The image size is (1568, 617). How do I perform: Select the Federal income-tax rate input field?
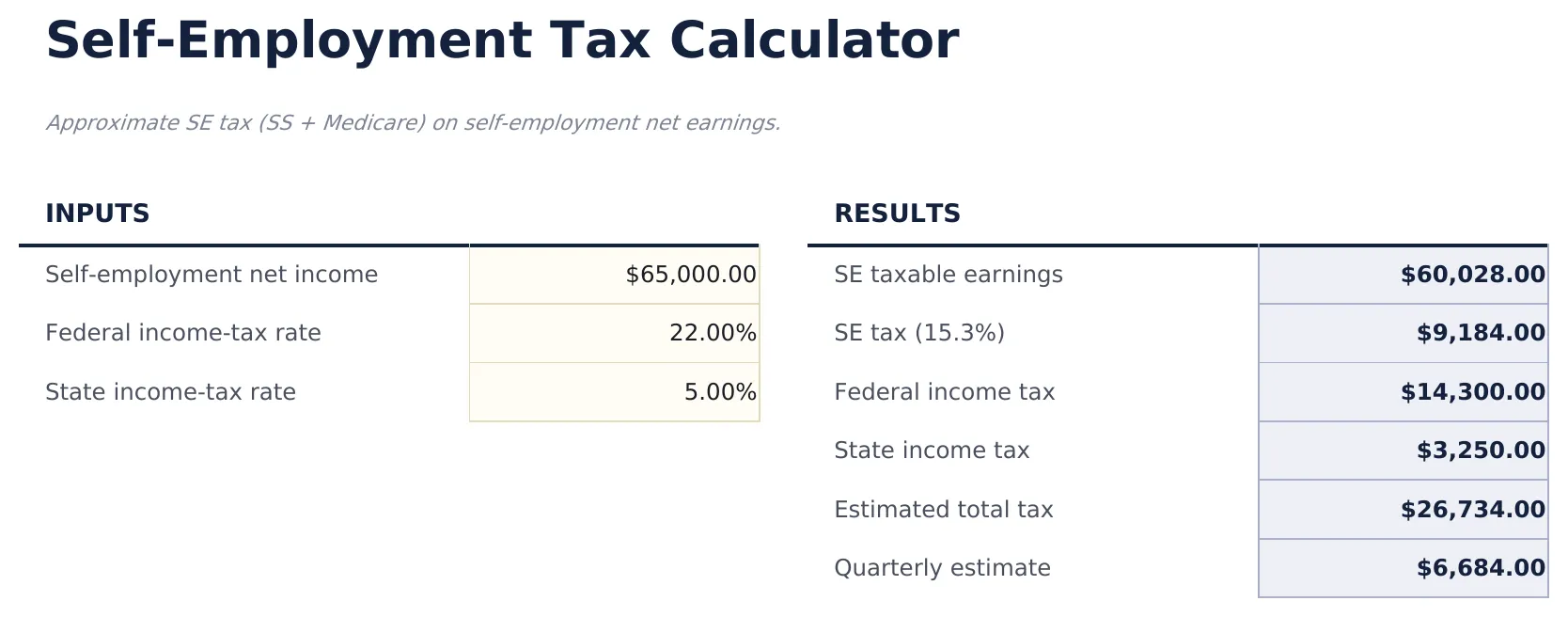[x=613, y=333]
